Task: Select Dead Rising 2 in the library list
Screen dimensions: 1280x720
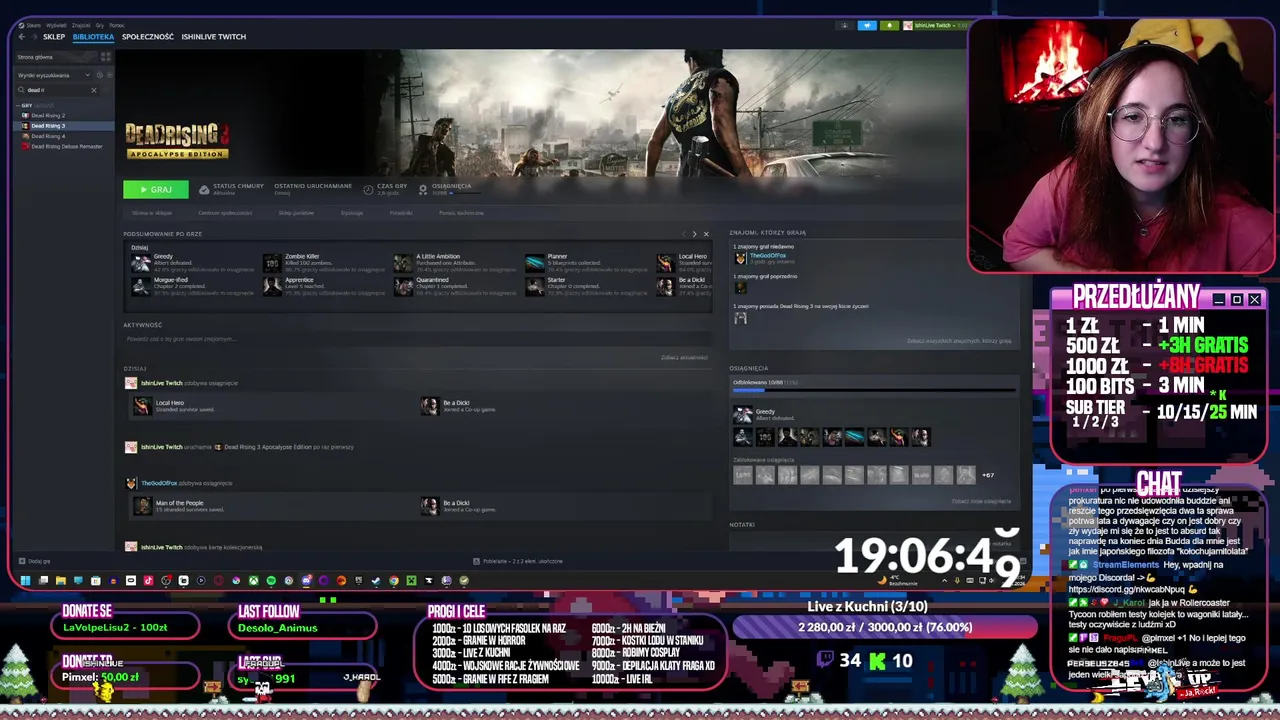Action: point(48,116)
